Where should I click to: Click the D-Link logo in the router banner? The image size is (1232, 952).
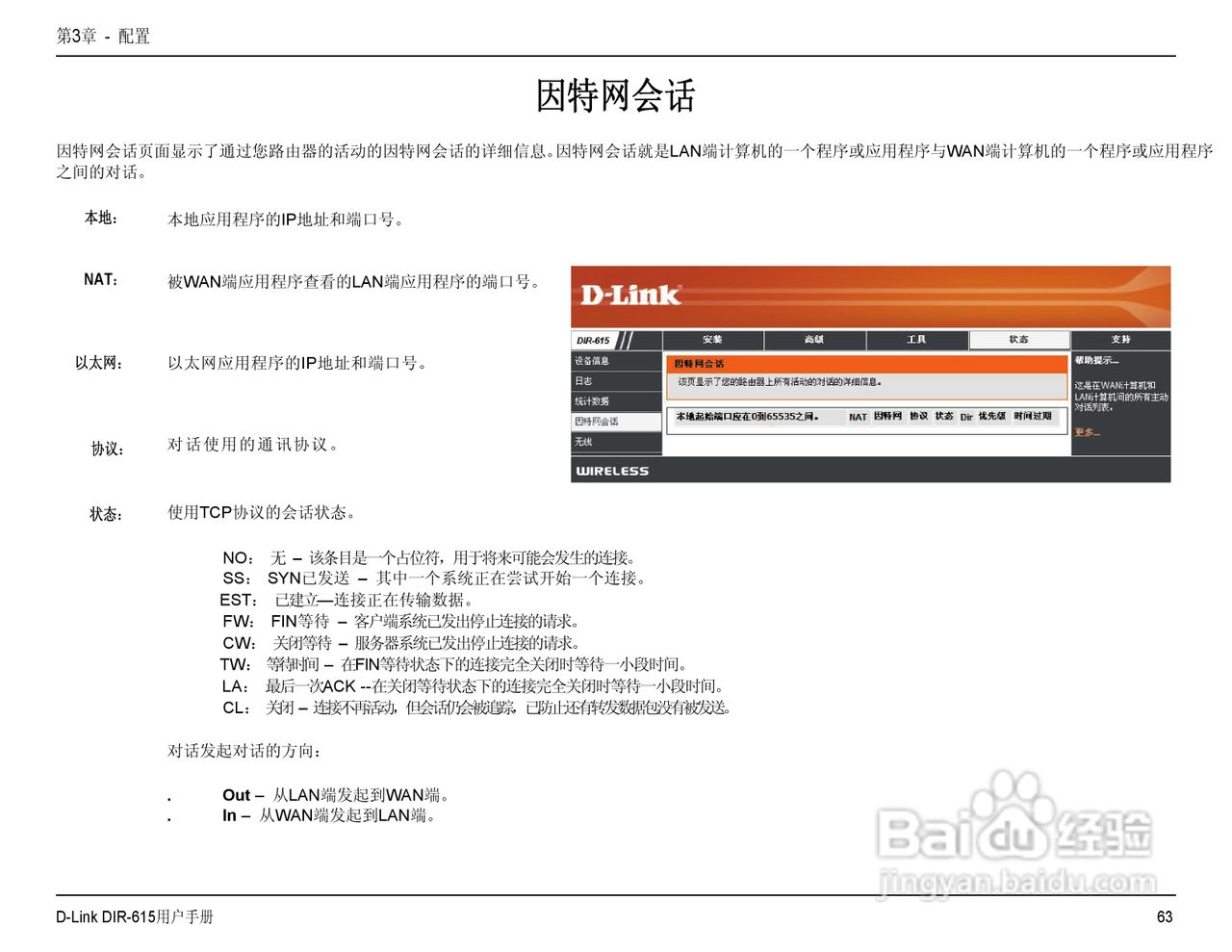630,294
